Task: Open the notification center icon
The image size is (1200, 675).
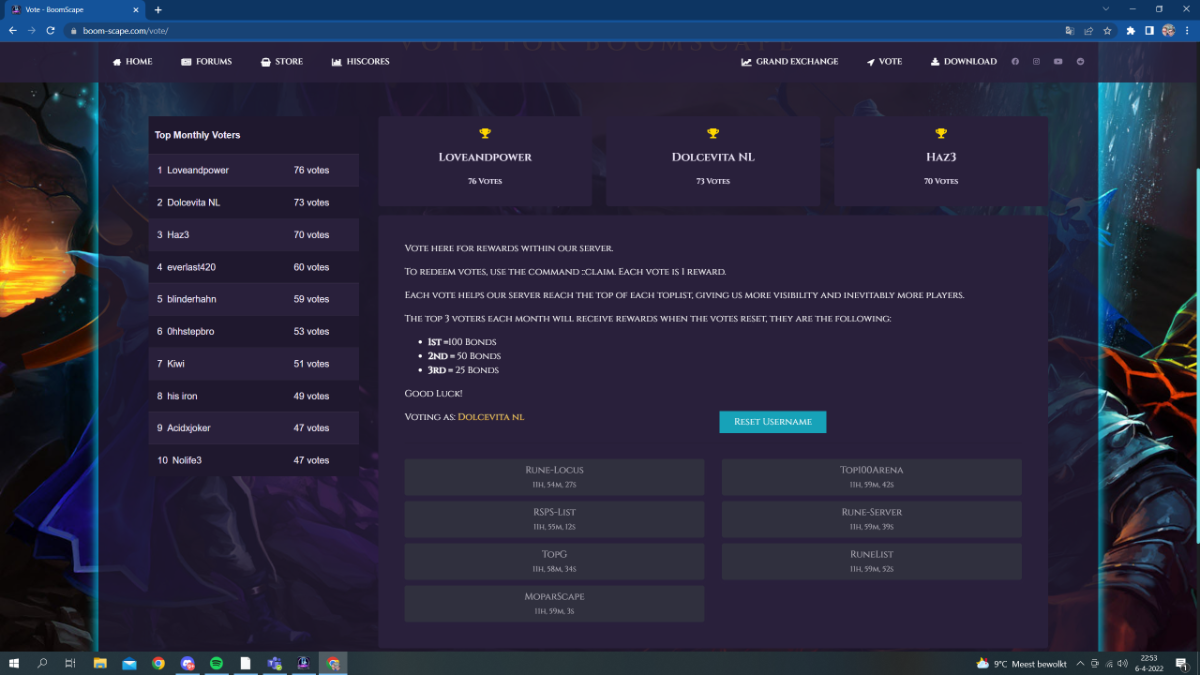Action: [1183, 663]
